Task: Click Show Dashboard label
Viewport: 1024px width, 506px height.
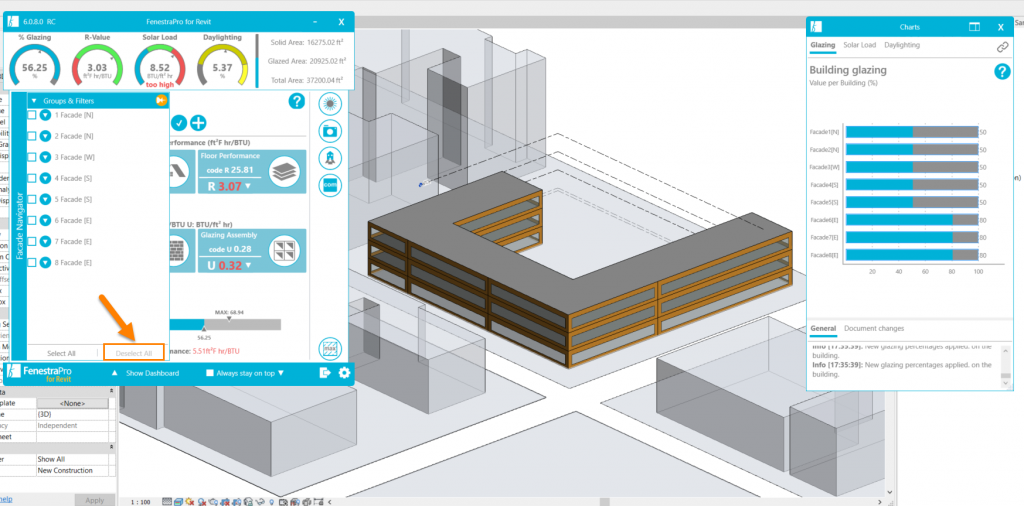Action: coord(152,373)
